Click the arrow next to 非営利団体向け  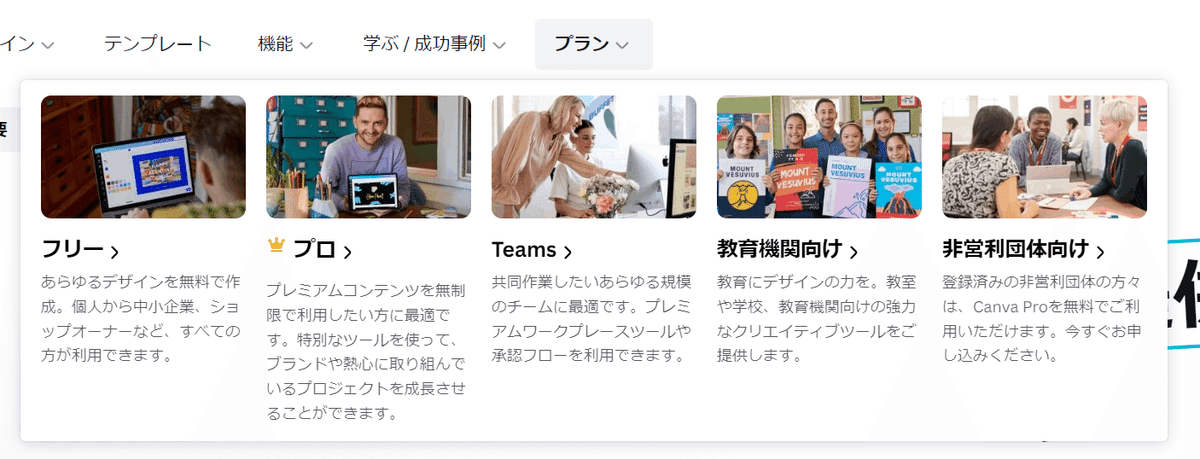pyautogui.click(x=1100, y=251)
